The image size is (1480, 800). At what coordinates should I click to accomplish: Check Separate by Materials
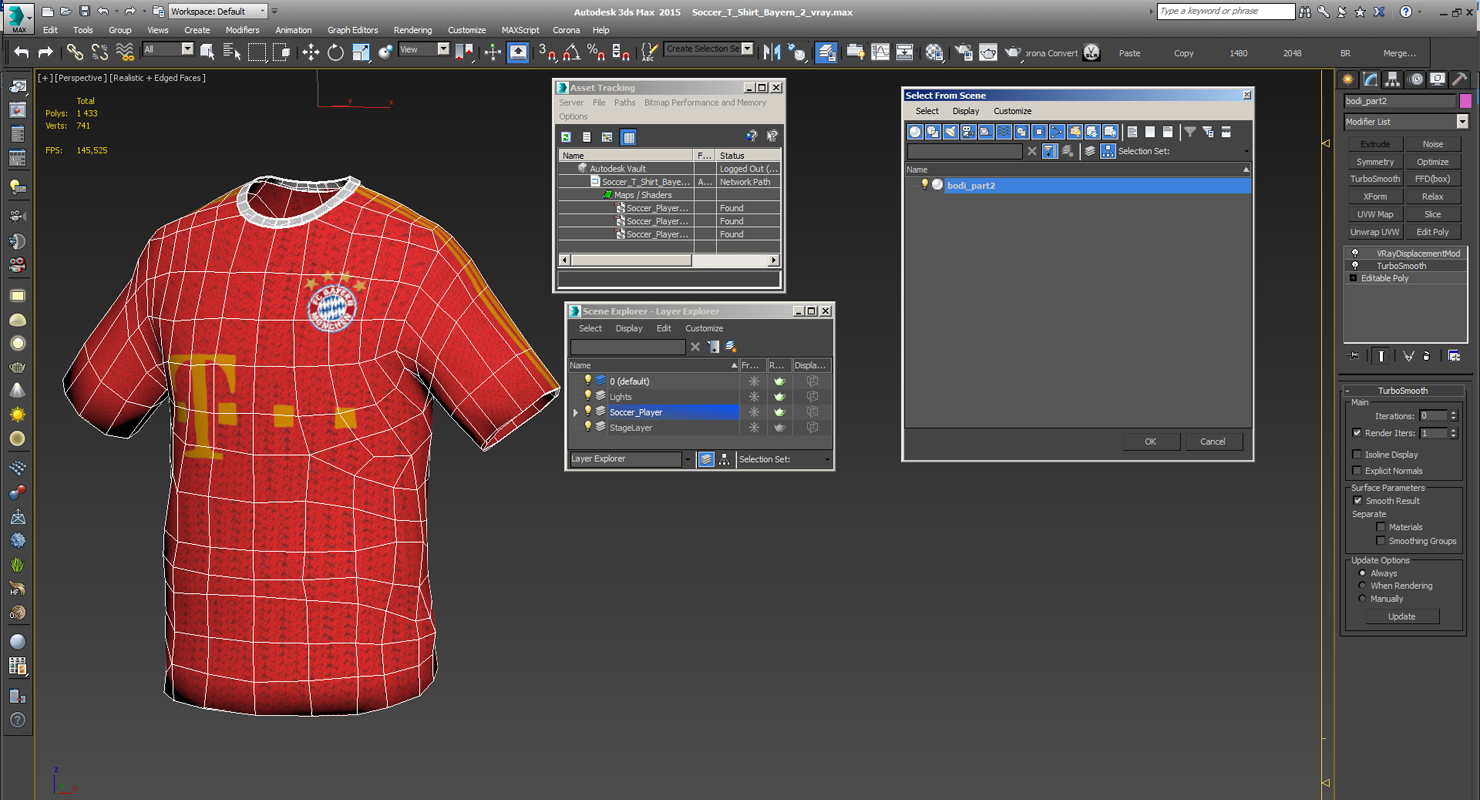1381,527
